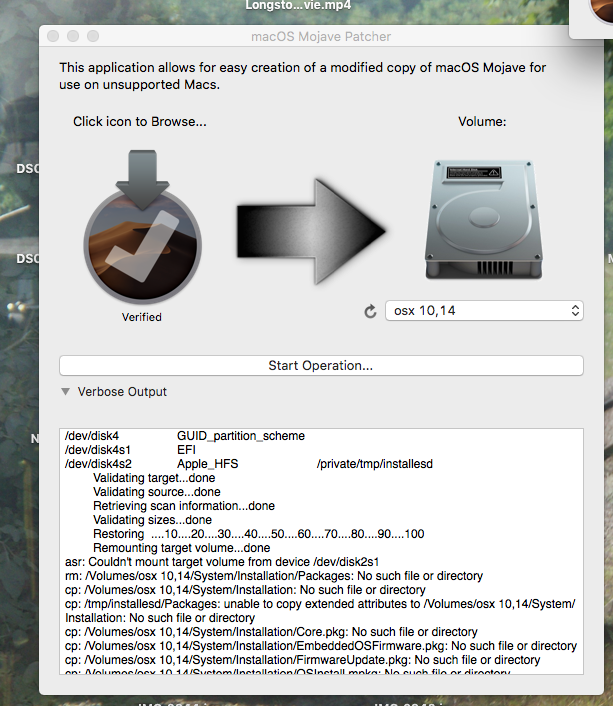Select the 'asr: Couldn't mount target volume' line
Image resolution: width=613 pixels, height=706 pixels.
tap(222, 562)
